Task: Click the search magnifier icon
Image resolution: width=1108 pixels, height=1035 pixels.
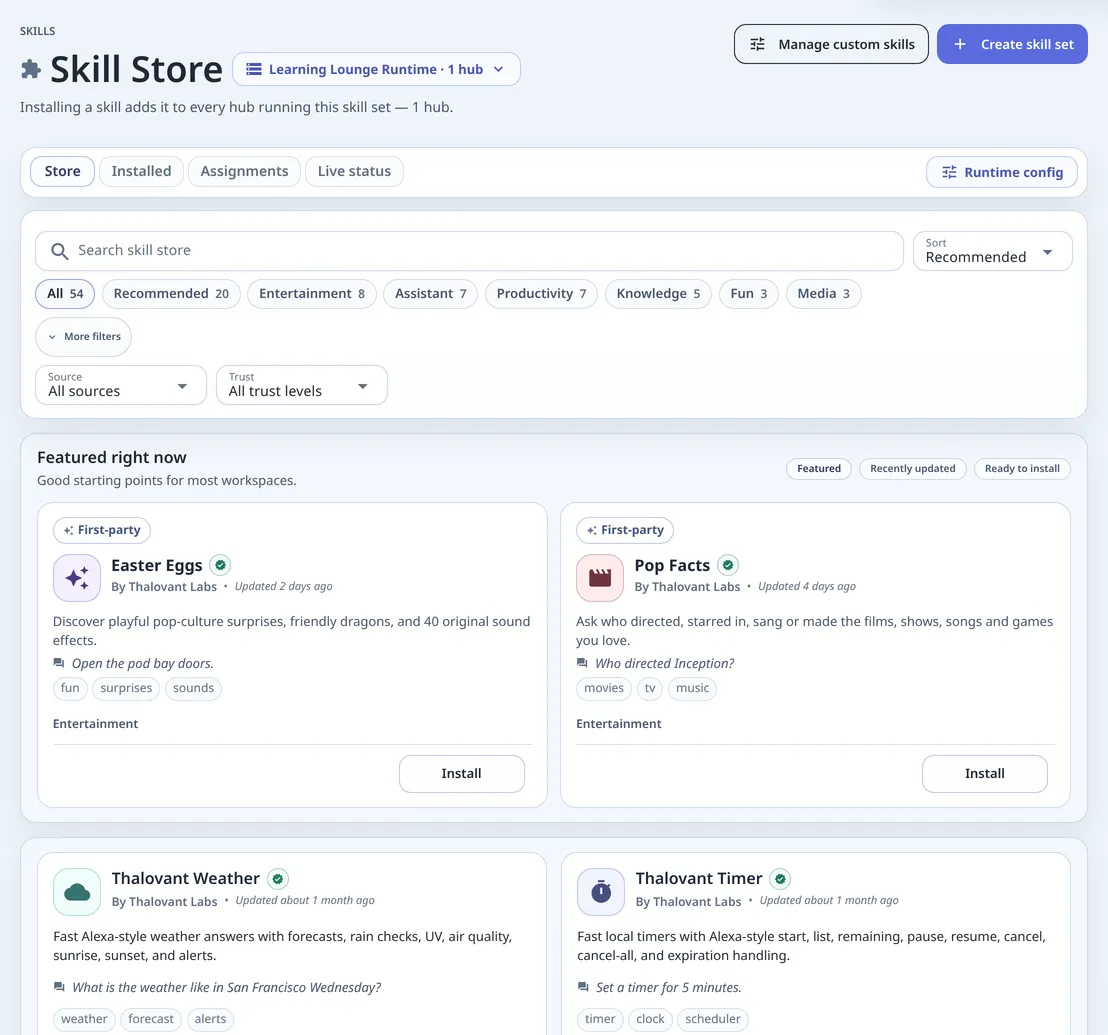Action: (60, 251)
